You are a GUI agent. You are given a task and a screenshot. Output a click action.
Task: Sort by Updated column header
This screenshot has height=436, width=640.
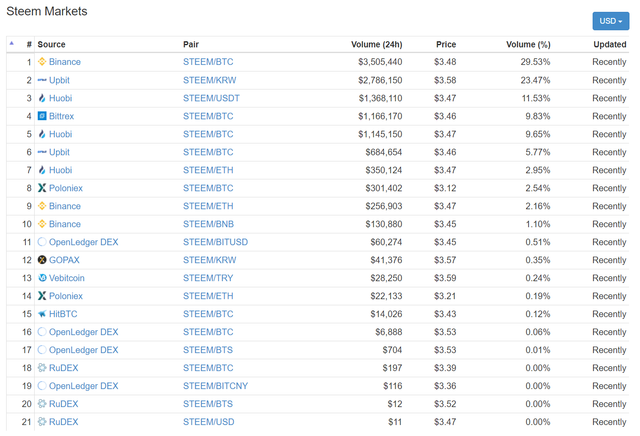[x=610, y=44]
